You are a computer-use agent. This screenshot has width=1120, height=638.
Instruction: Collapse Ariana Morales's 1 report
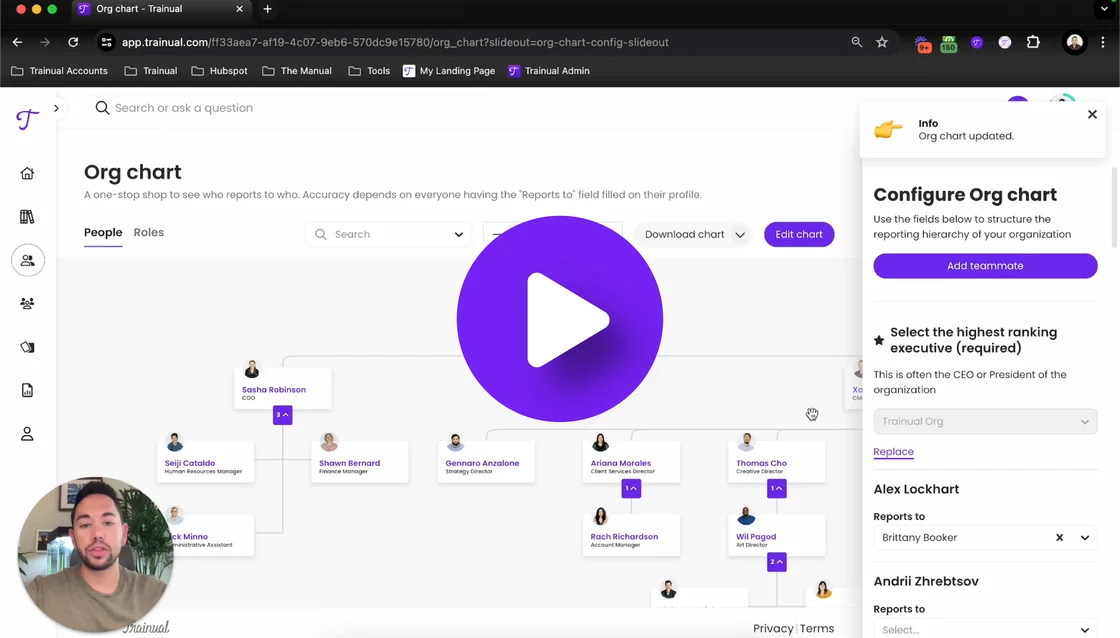(631, 488)
